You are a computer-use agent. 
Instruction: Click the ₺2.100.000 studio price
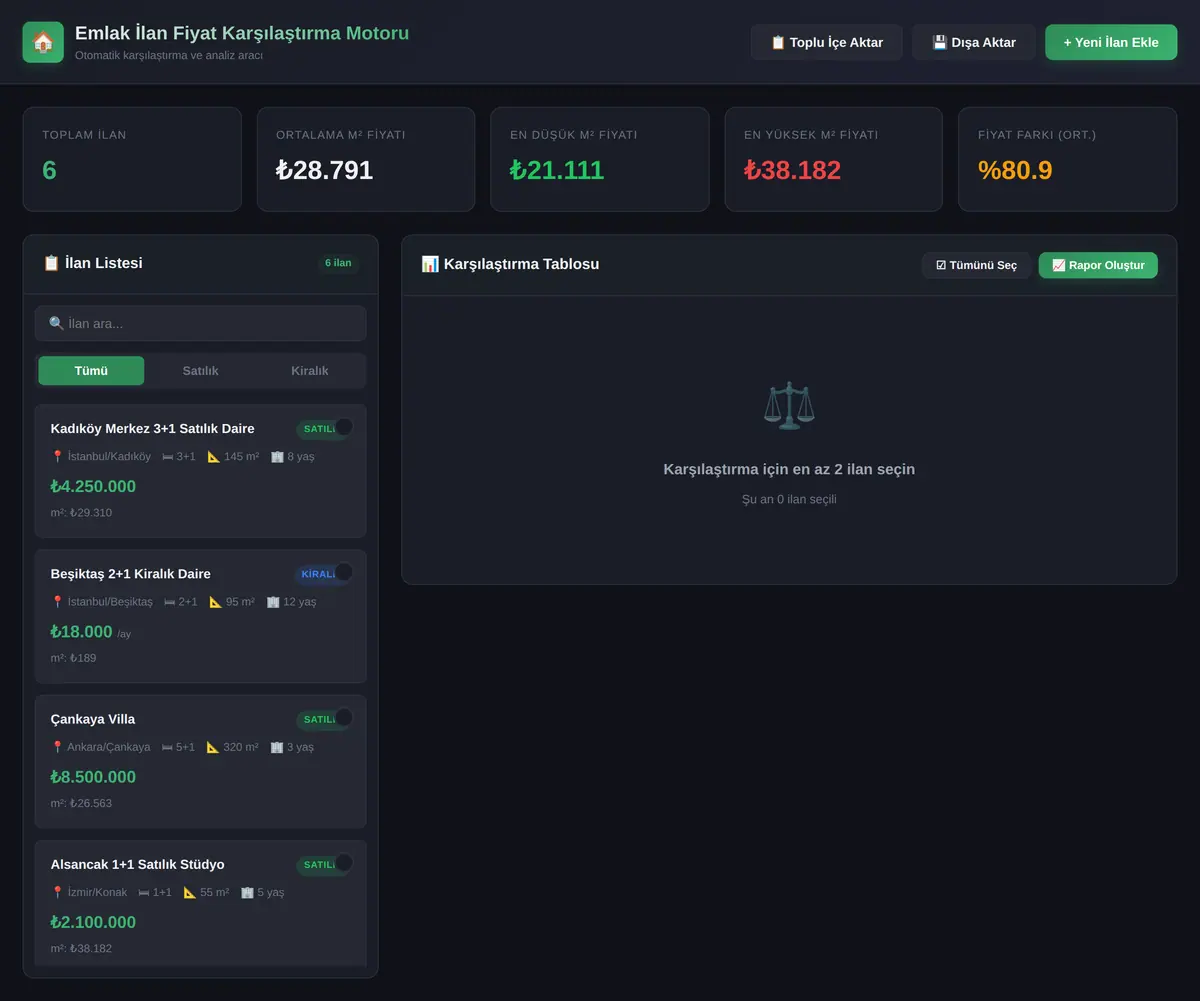coord(93,922)
